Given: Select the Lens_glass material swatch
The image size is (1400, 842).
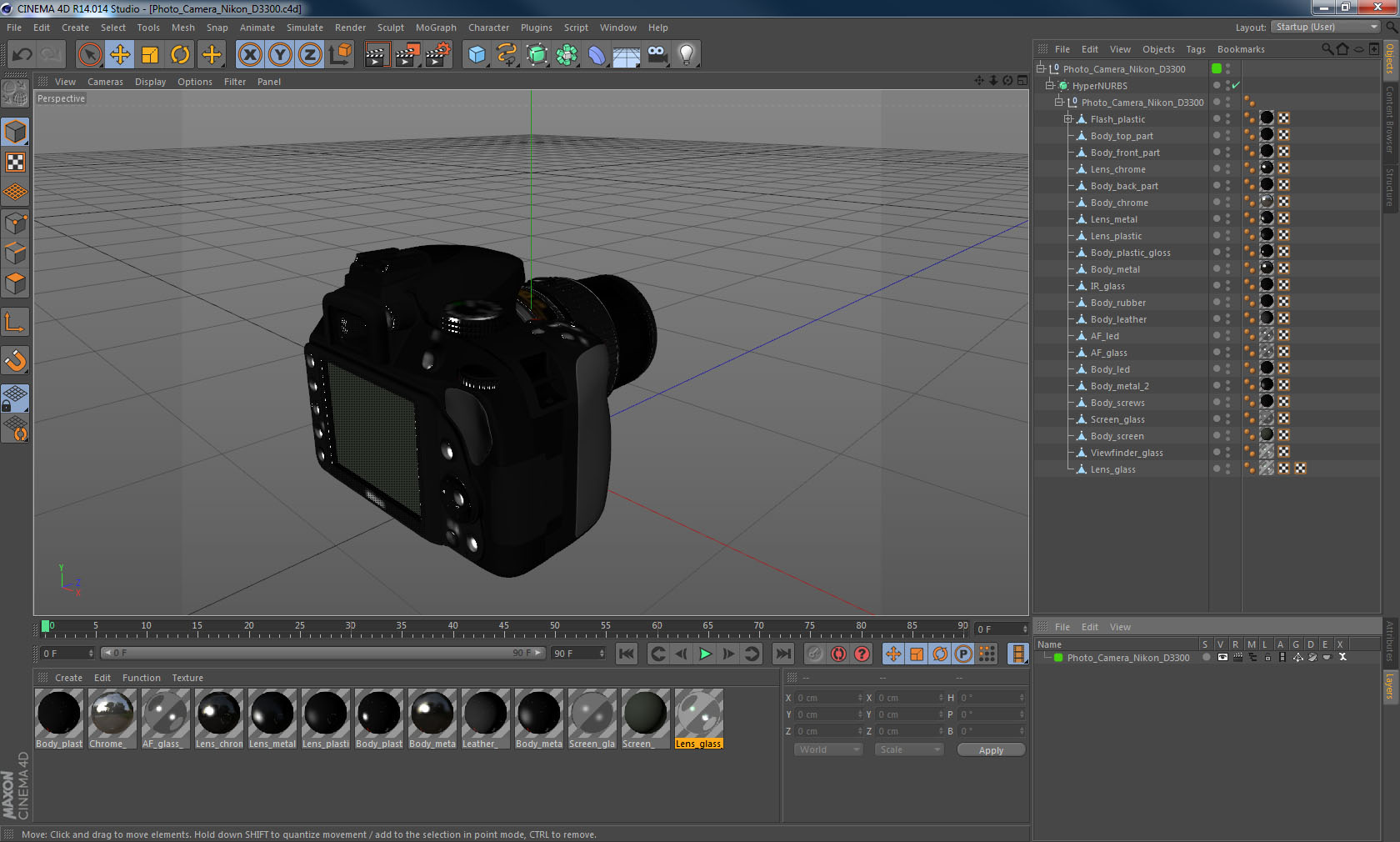Looking at the screenshot, I should click(x=699, y=718).
